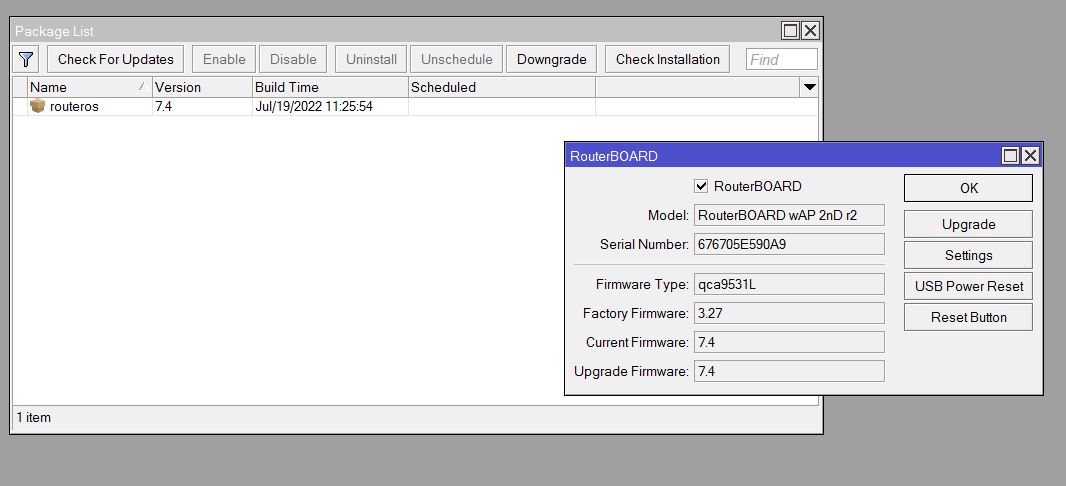Click the Scheduled column header

click(x=502, y=87)
